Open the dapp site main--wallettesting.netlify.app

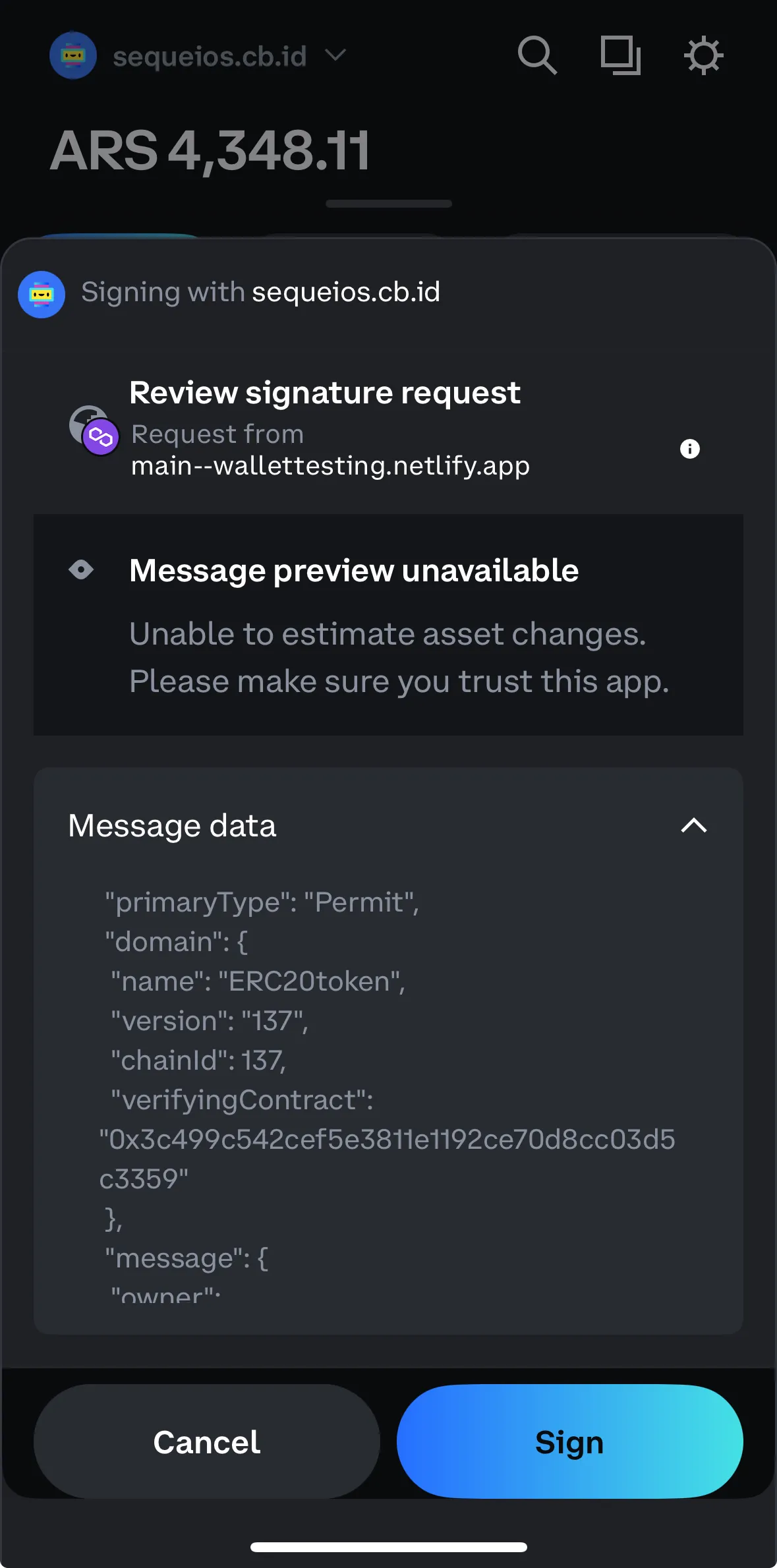tap(330, 465)
